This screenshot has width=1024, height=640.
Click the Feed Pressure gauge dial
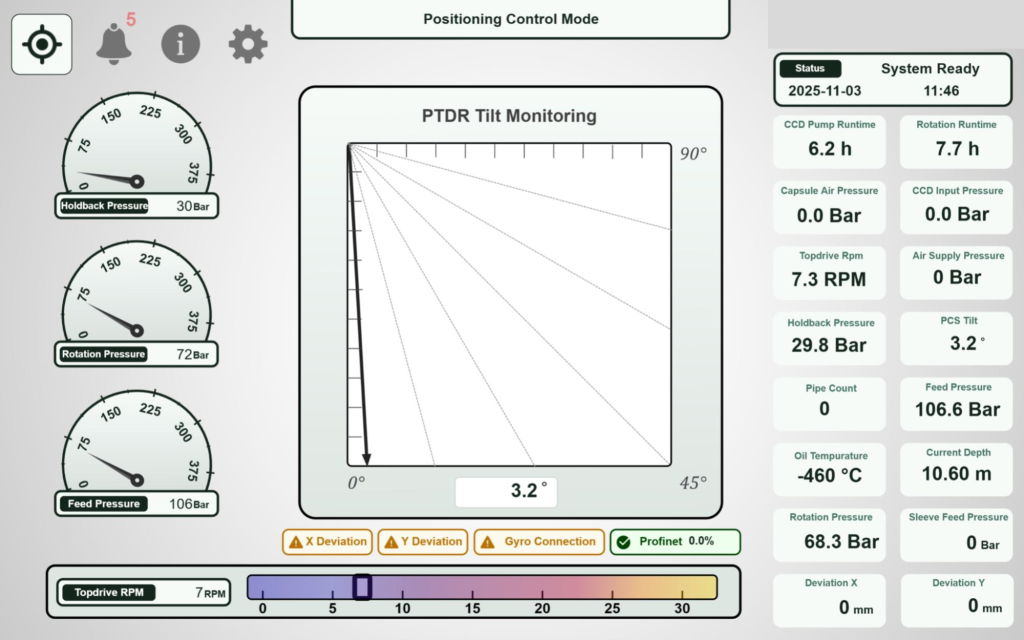(x=137, y=441)
